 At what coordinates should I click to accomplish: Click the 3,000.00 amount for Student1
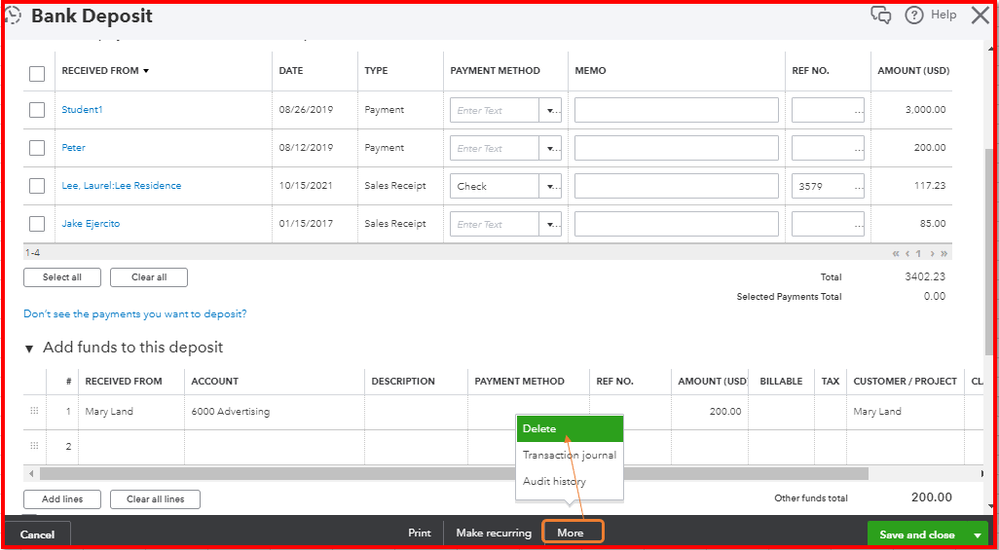(x=926, y=110)
